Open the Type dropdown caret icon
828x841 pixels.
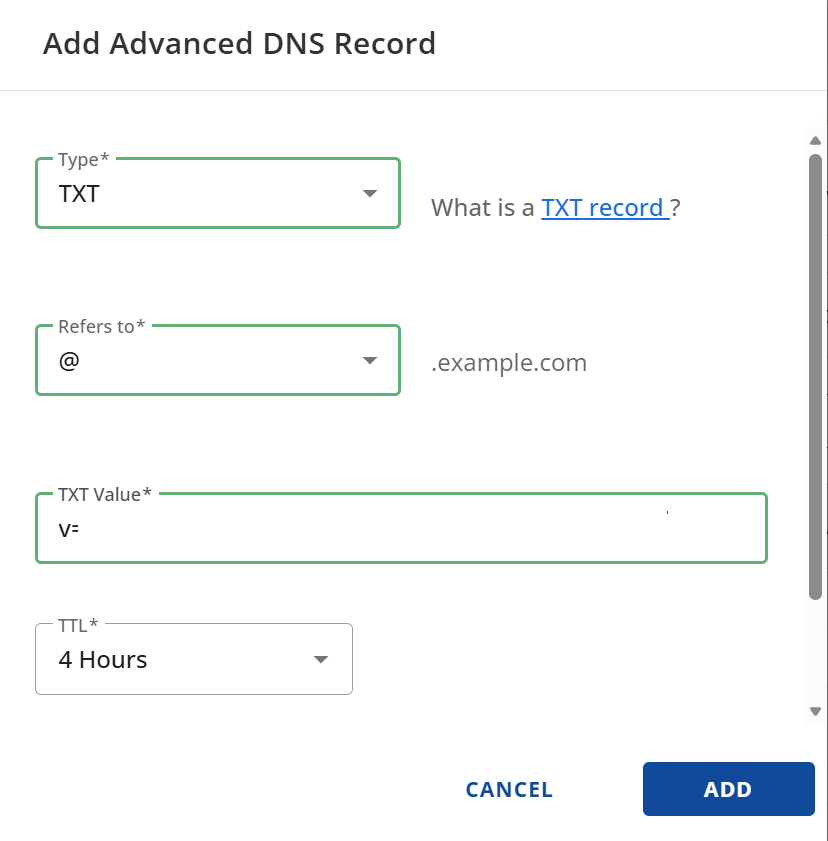tap(369, 193)
